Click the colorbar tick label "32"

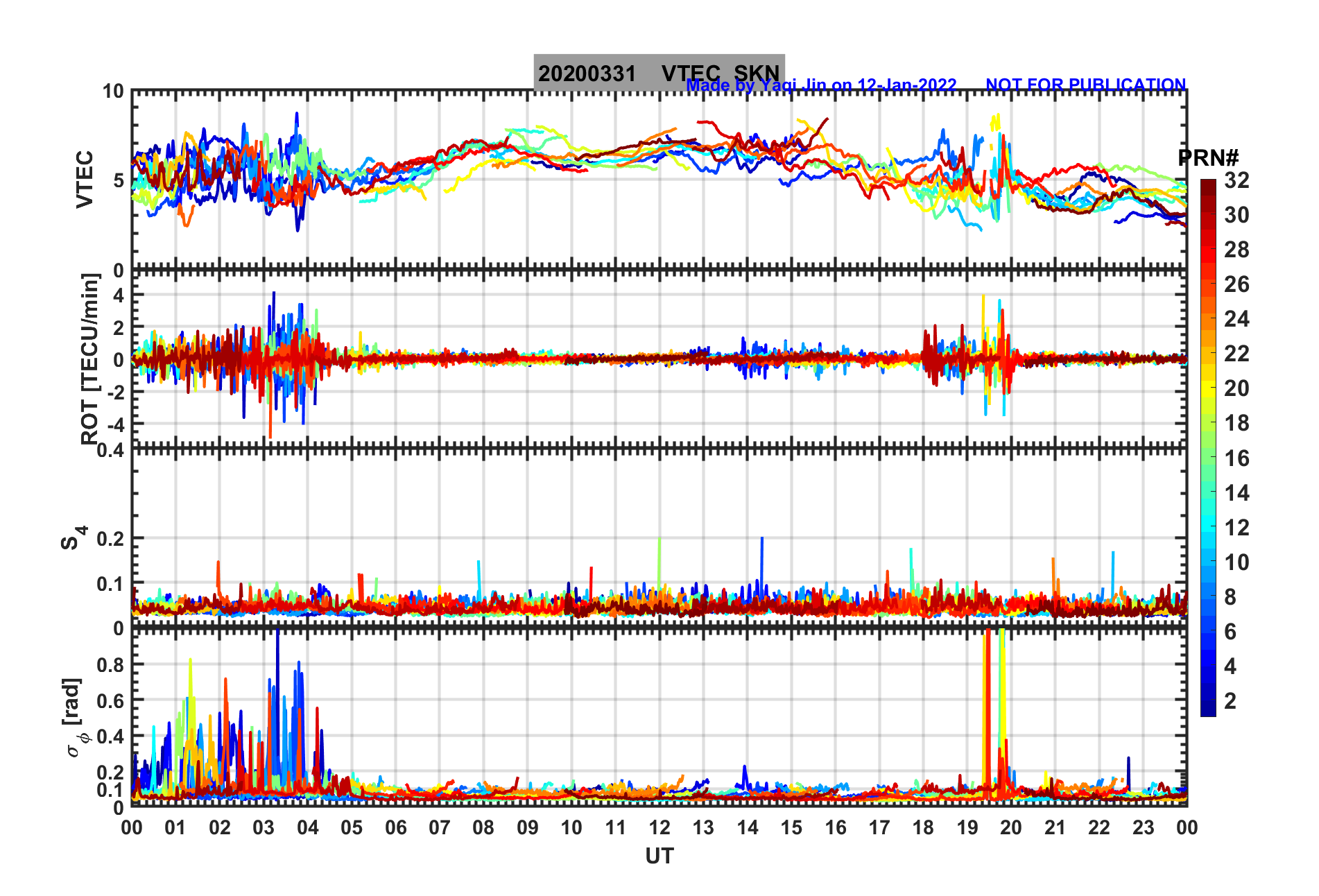coord(1236,180)
